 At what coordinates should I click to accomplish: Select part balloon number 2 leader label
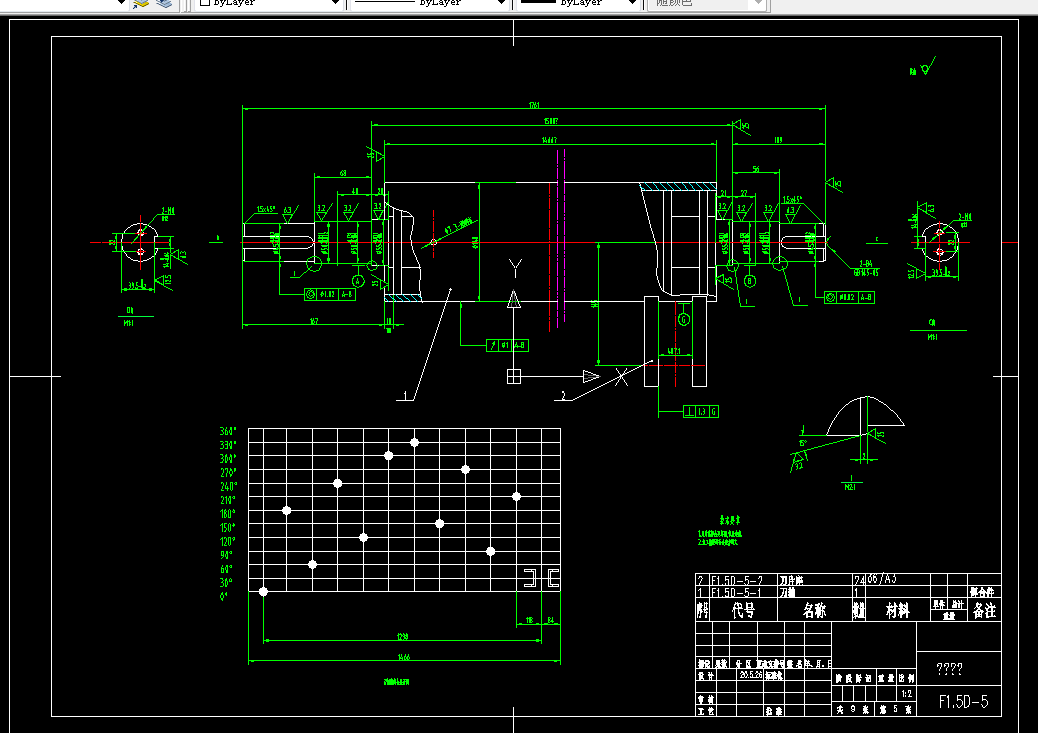coord(563,396)
